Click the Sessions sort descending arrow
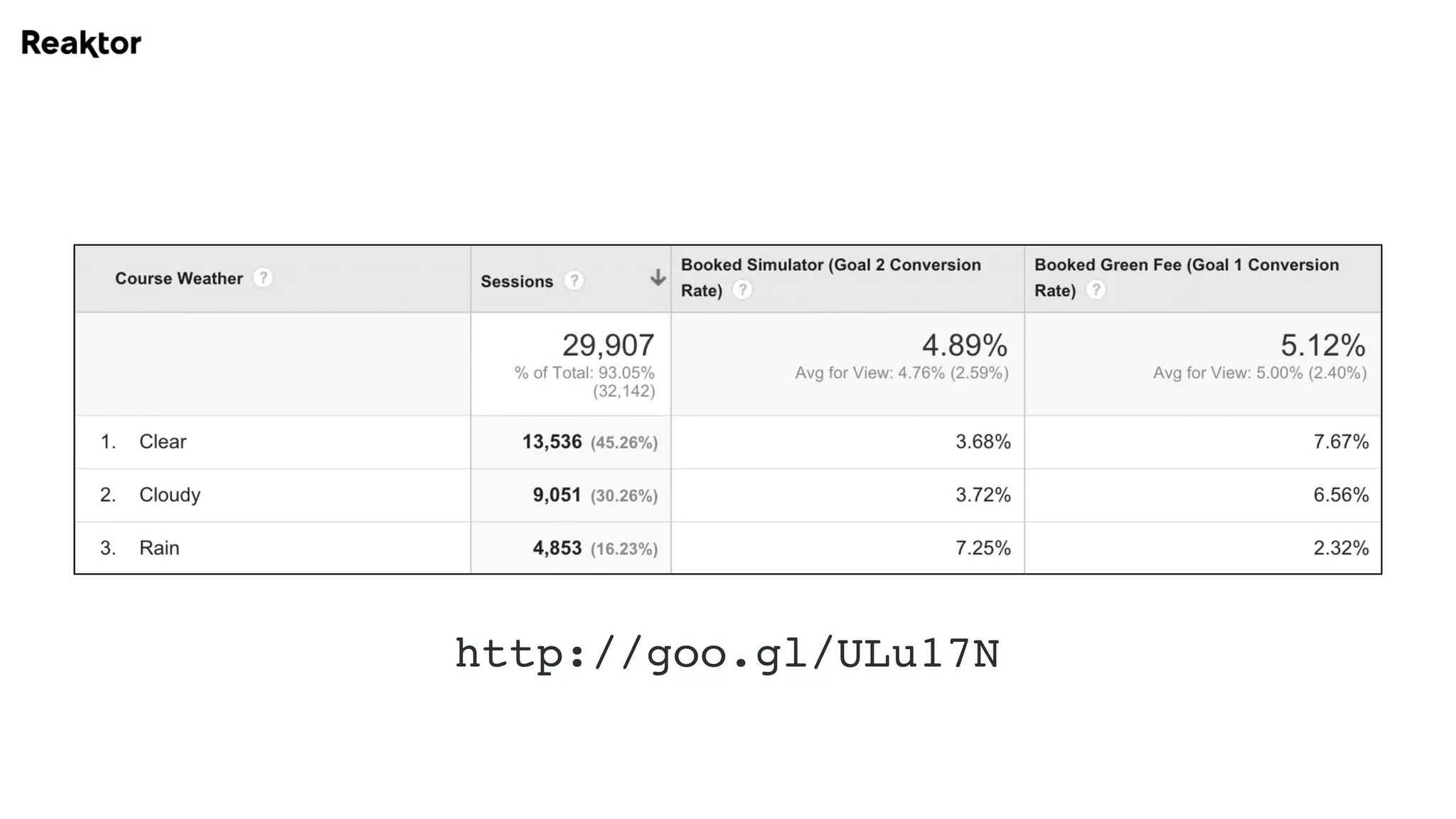1456x819 pixels. (658, 278)
